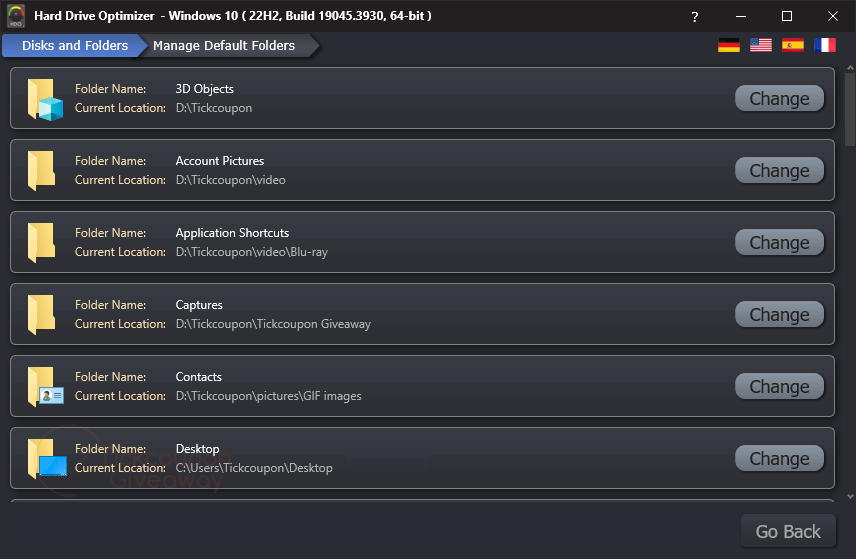Change the Captures folder location
Image resolution: width=856 pixels, height=559 pixels.
click(x=779, y=314)
